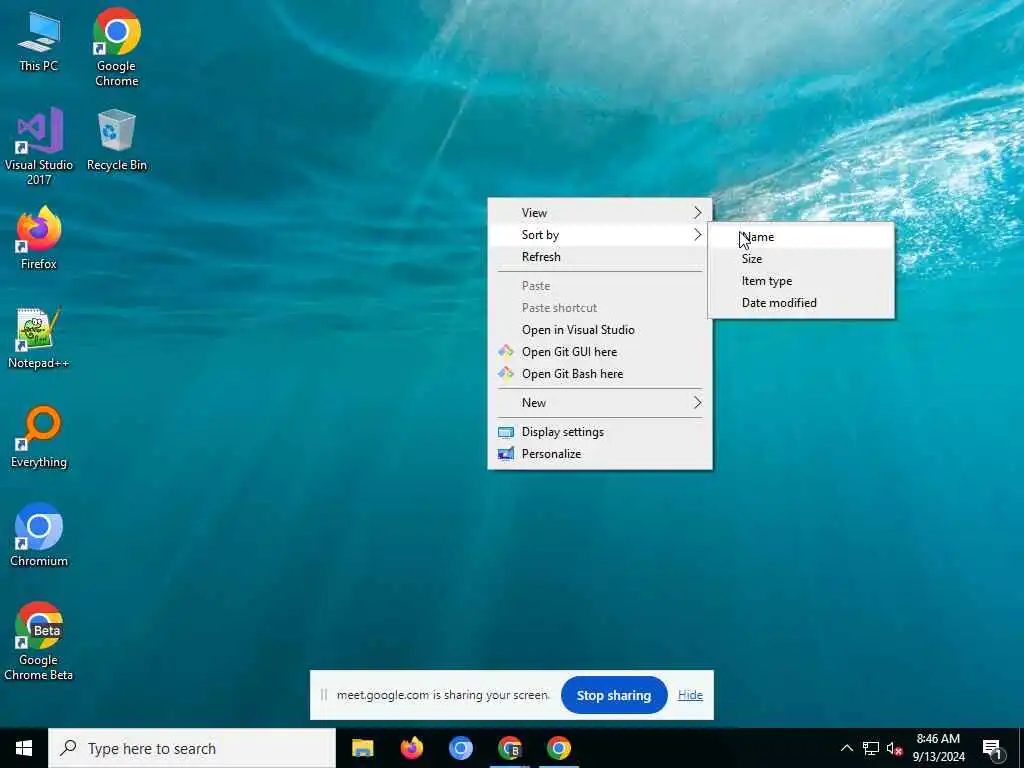1024x768 pixels.
Task: Click the search magnifier icon in taskbar
Action: [68, 748]
